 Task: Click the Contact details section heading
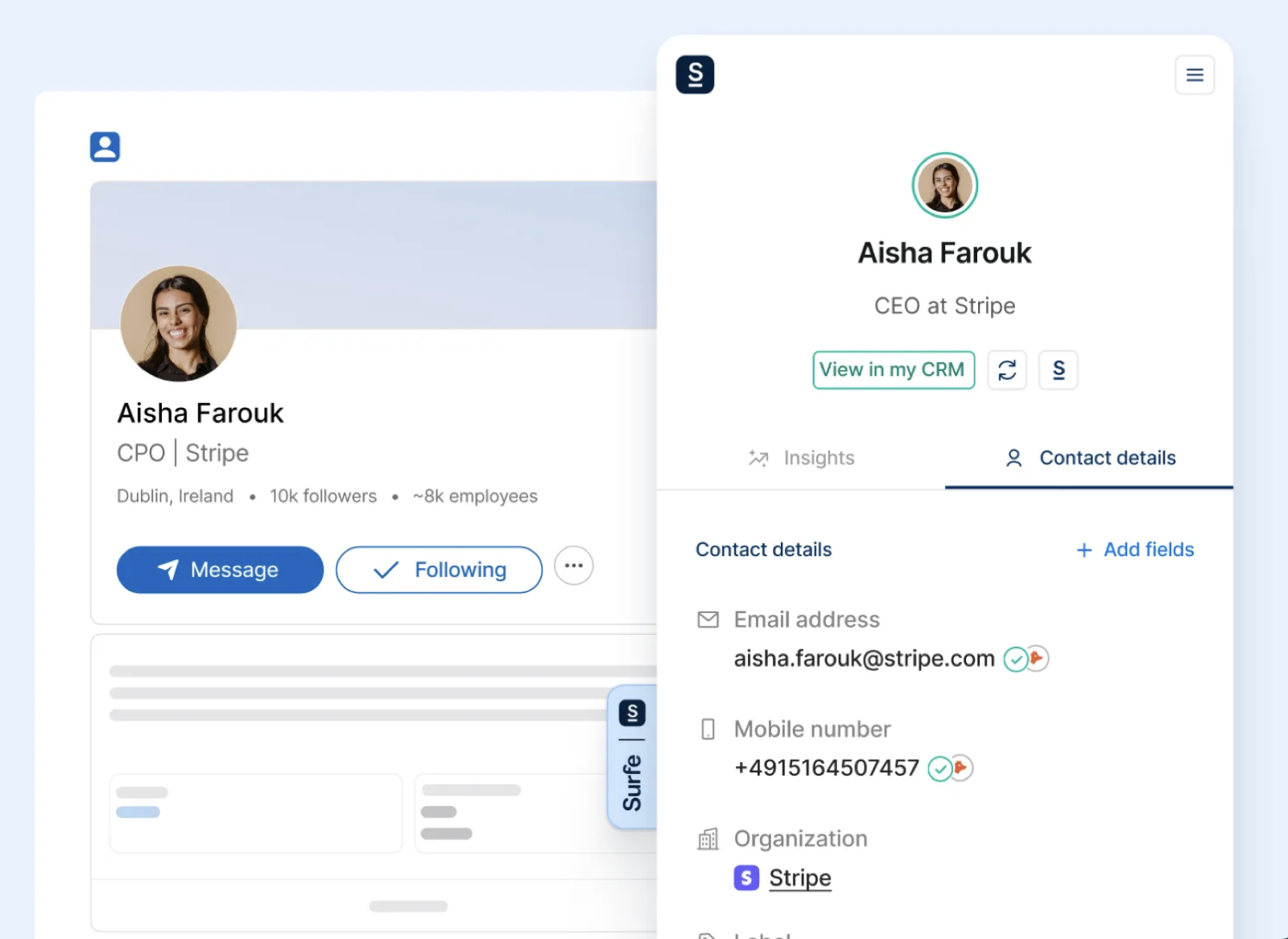[x=763, y=550]
